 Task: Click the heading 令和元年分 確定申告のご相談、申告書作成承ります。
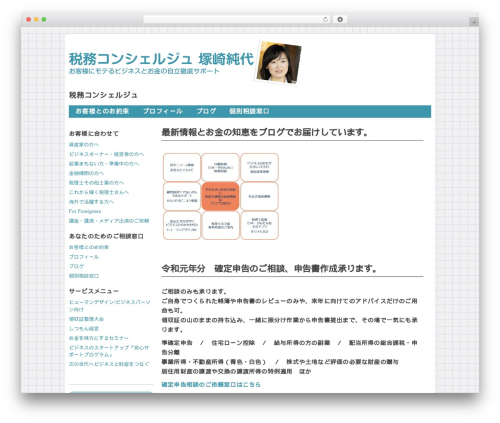pos(269,269)
